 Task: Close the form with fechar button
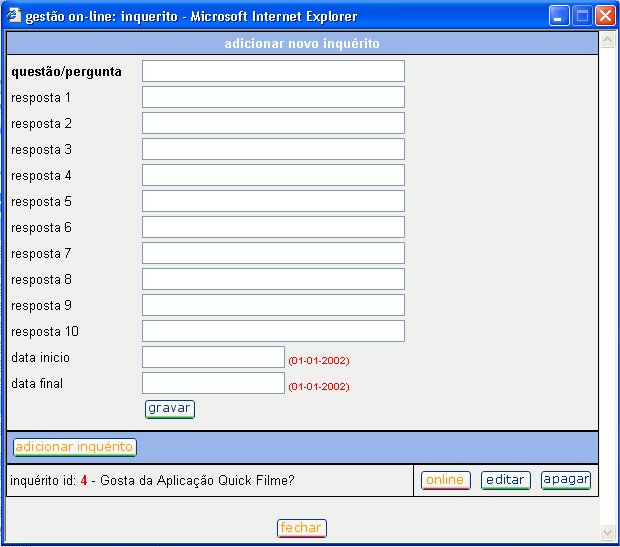[x=301, y=528]
